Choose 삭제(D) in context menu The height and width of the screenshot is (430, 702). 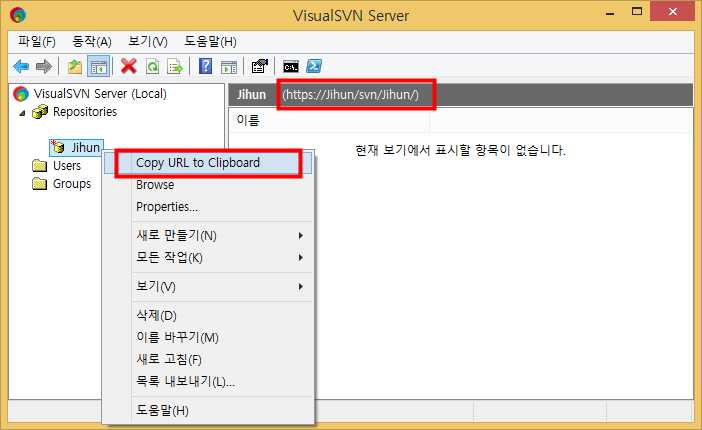pos(208,315)
